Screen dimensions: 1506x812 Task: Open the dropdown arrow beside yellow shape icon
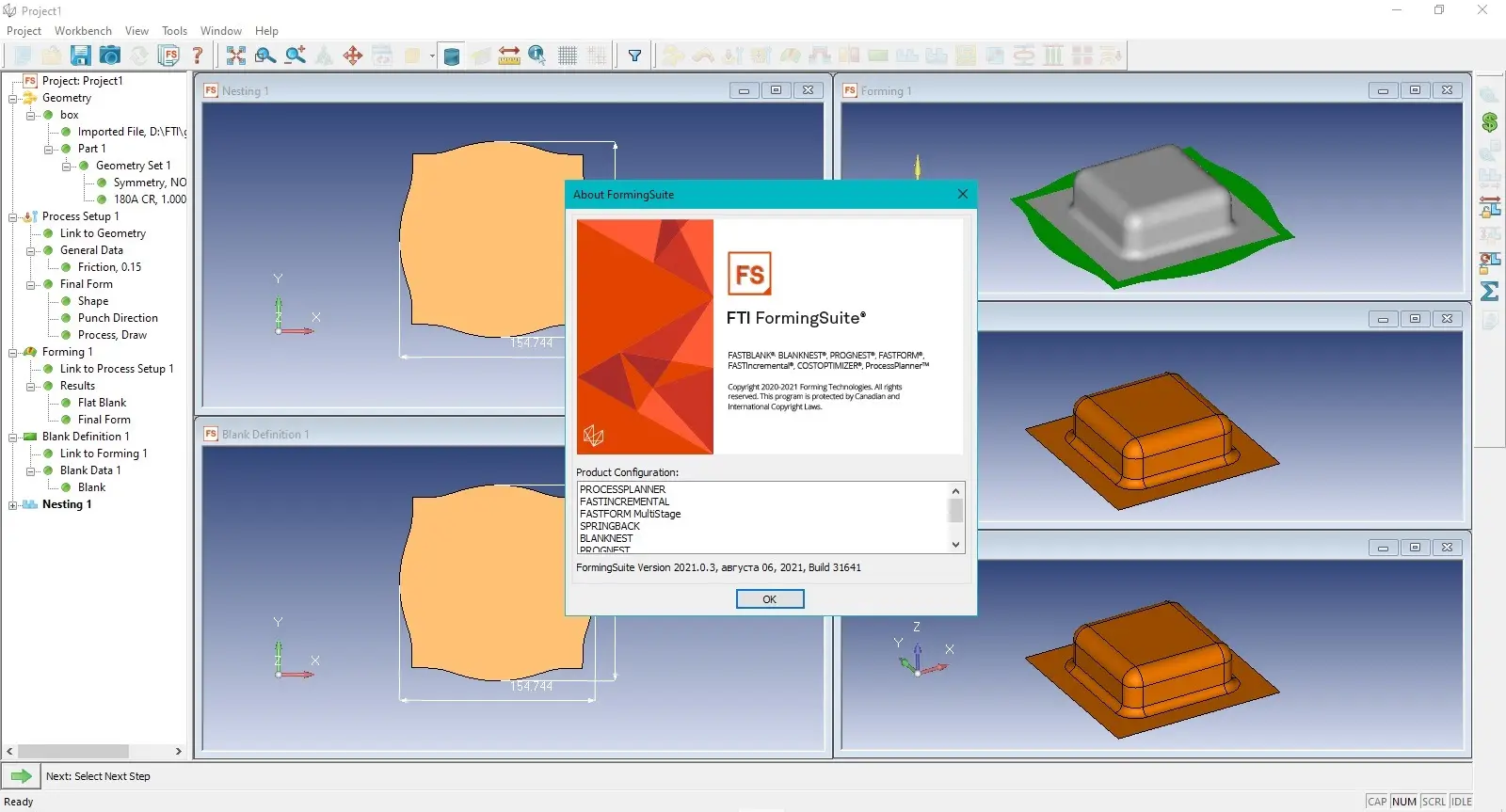coord(433,56)
